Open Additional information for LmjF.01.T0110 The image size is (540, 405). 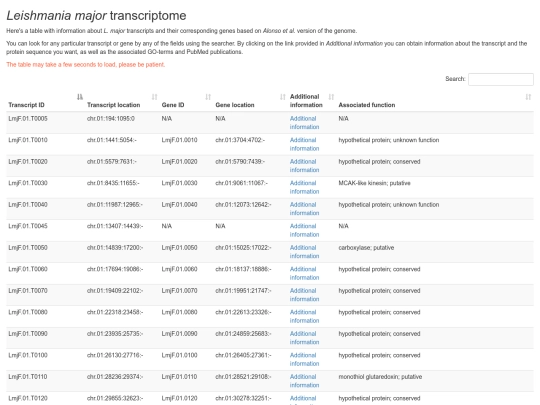(304, 381)
